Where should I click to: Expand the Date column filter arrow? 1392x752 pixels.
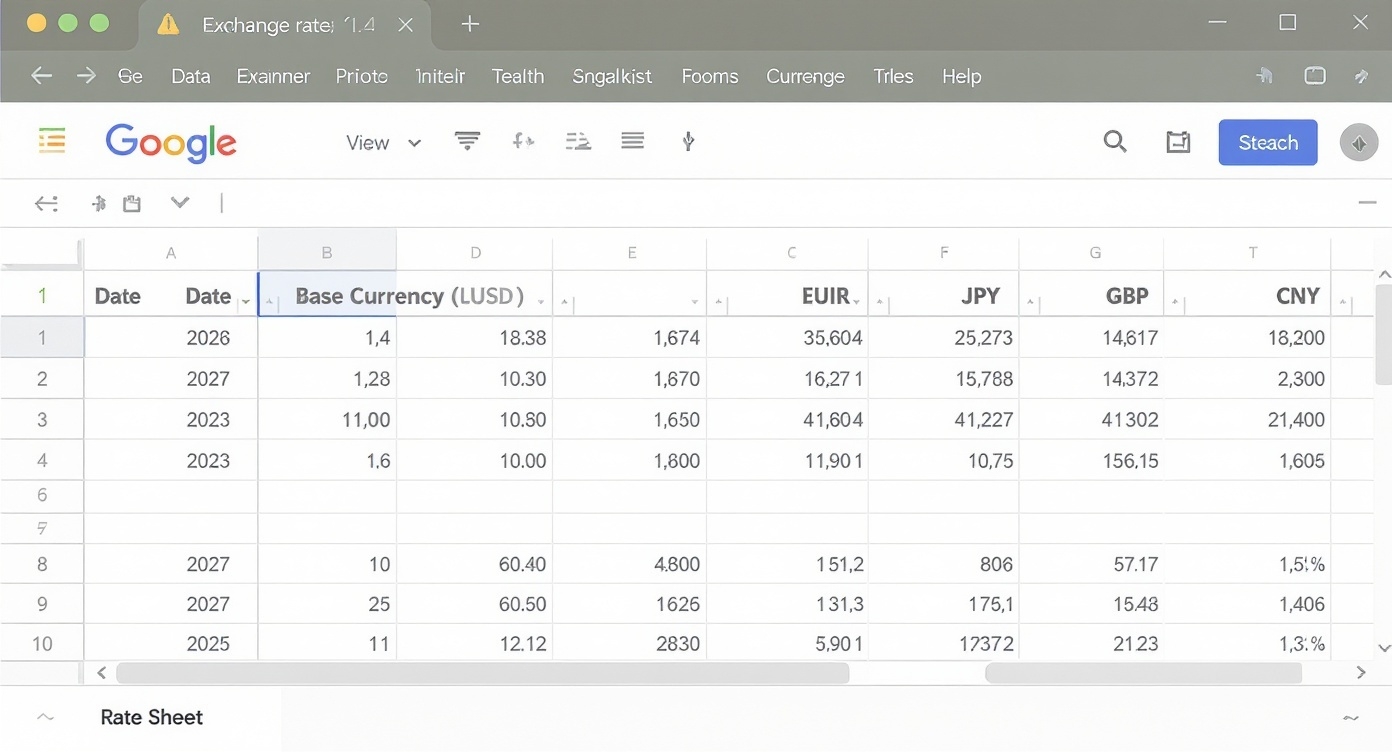(x=245, y=299)
